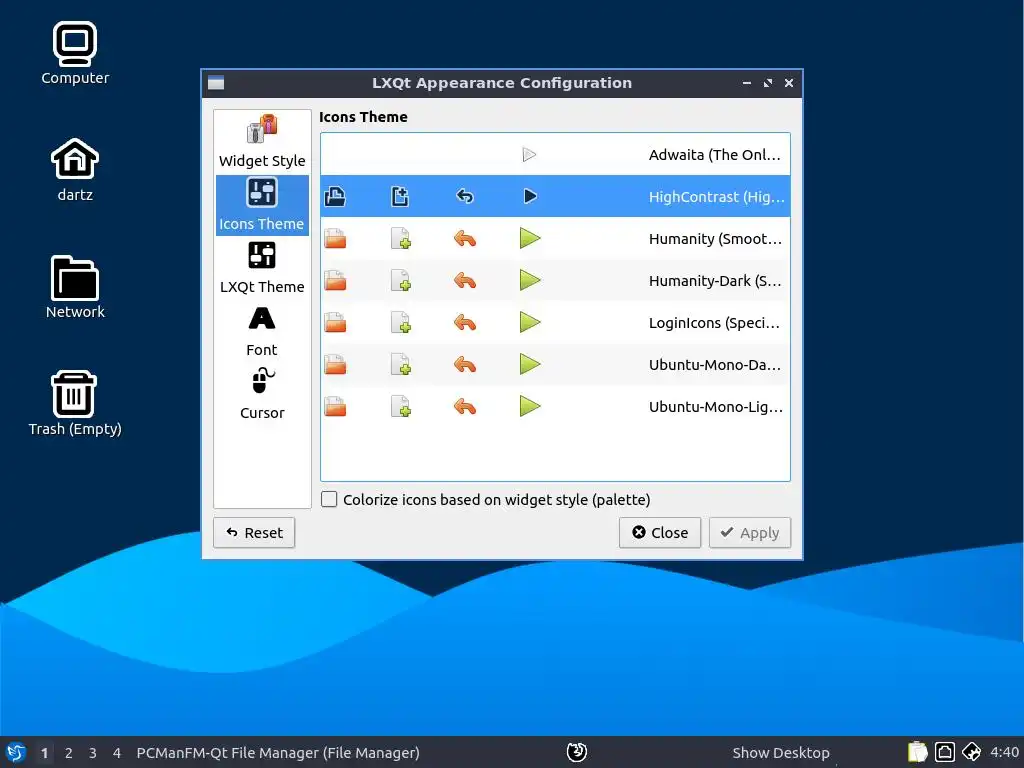Open the window menu icon in title bar
This screenshot has width=1024, height=768.
pos(216,83)
